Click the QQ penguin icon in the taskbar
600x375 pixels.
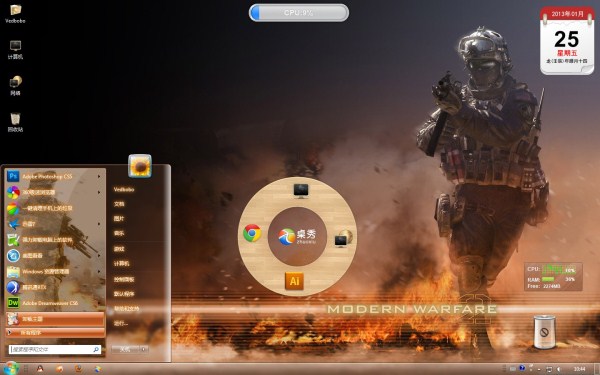click(40, 368)
